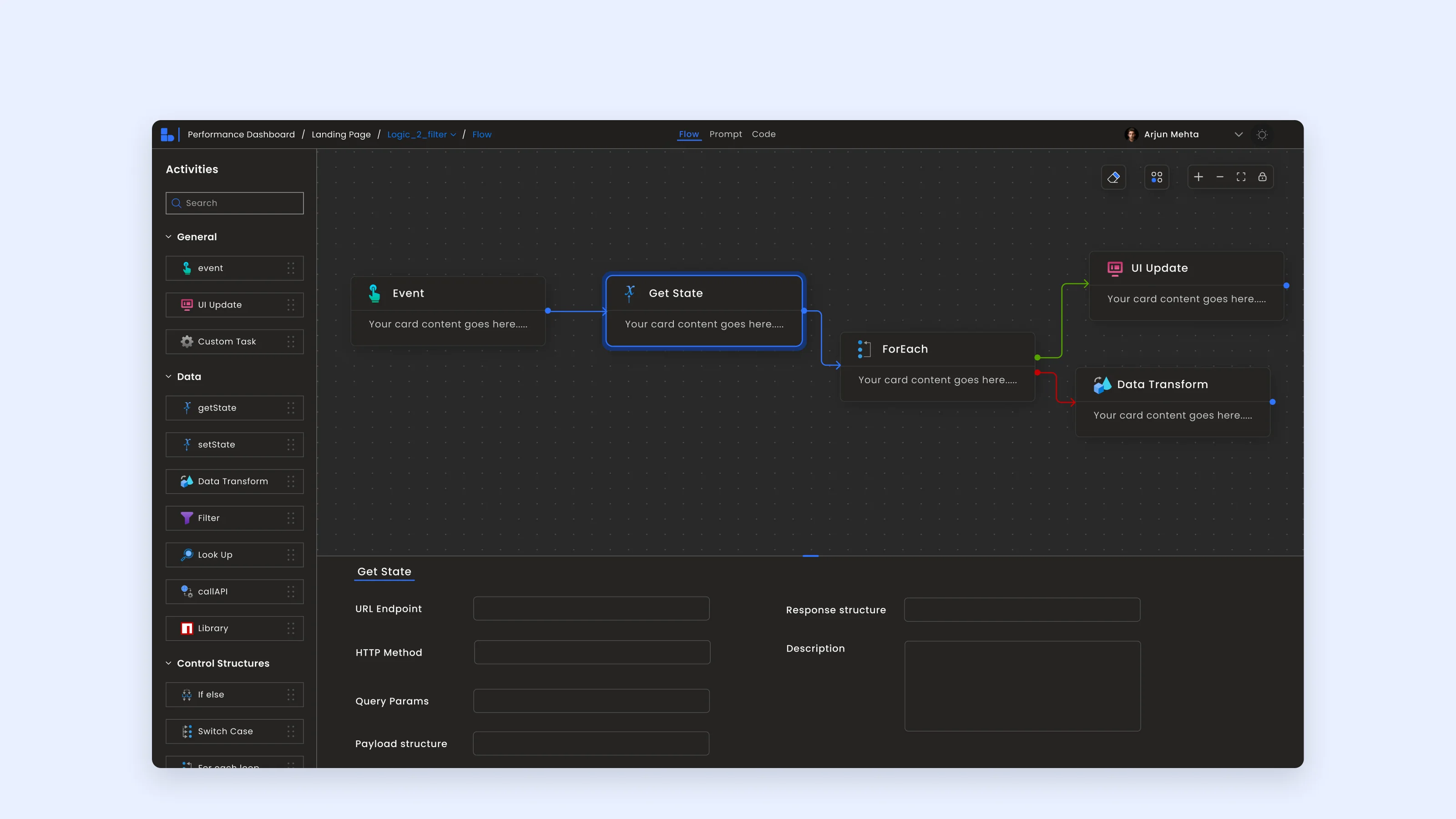This screenshot has width=1456, height=819.
Task: Go to Performance Dashboard breadcrumb
Action: pyautogui.click(x=241, y=135)
